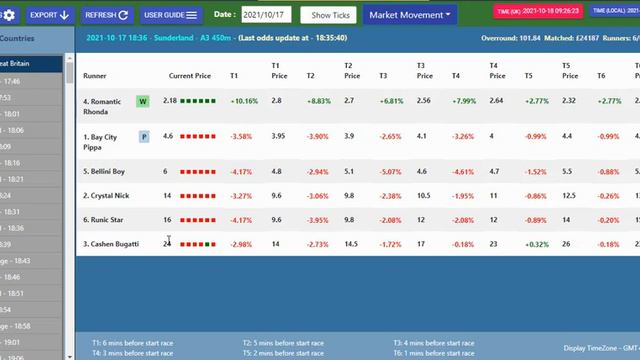This screenshot has height=360, width=640.
Task: Select the 18:21 race in sidebar
Action: pos(31,179)
